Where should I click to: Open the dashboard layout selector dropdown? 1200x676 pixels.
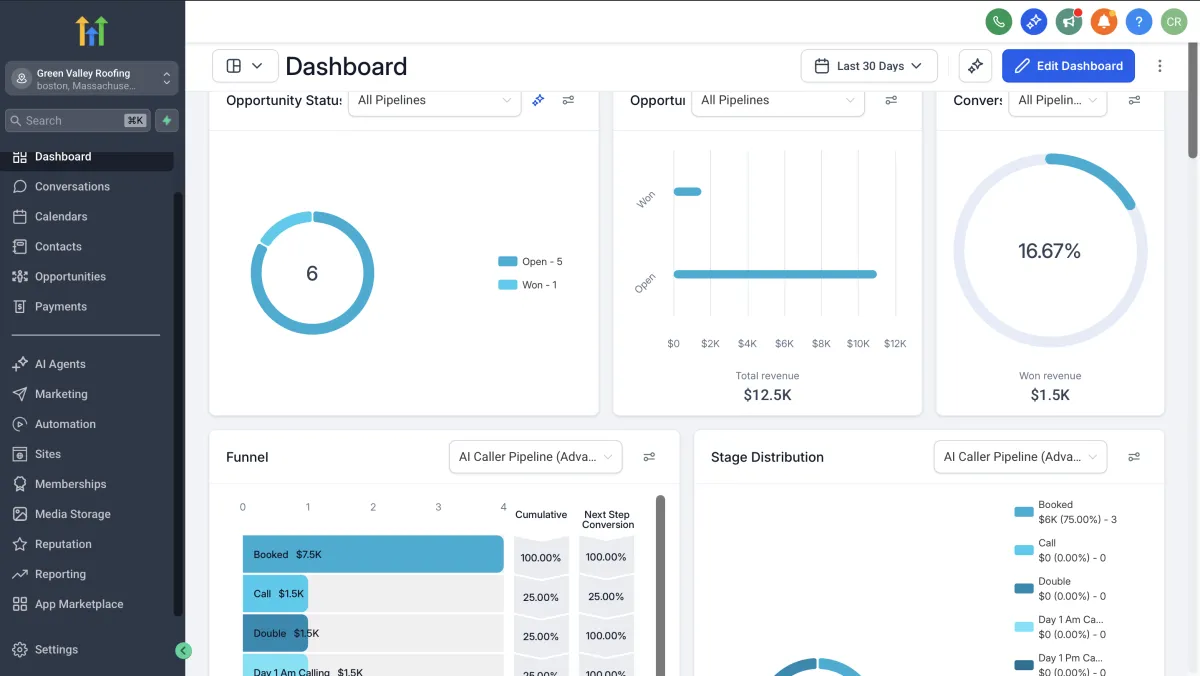245,66
